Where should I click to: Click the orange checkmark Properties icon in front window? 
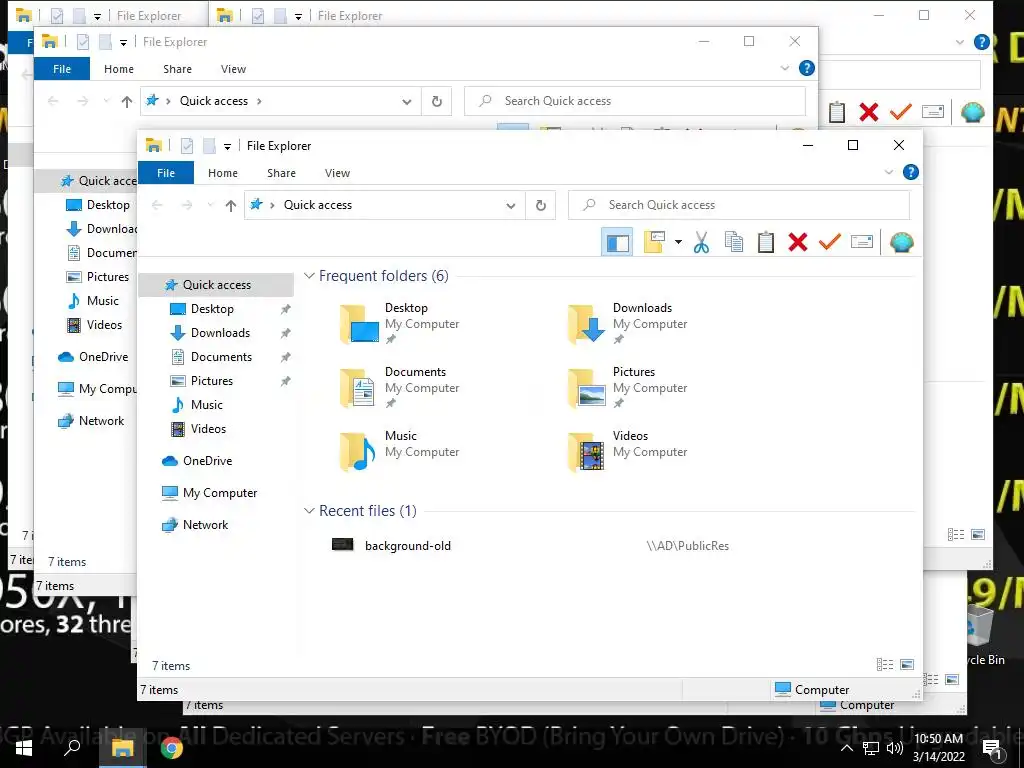pos(829,242)
